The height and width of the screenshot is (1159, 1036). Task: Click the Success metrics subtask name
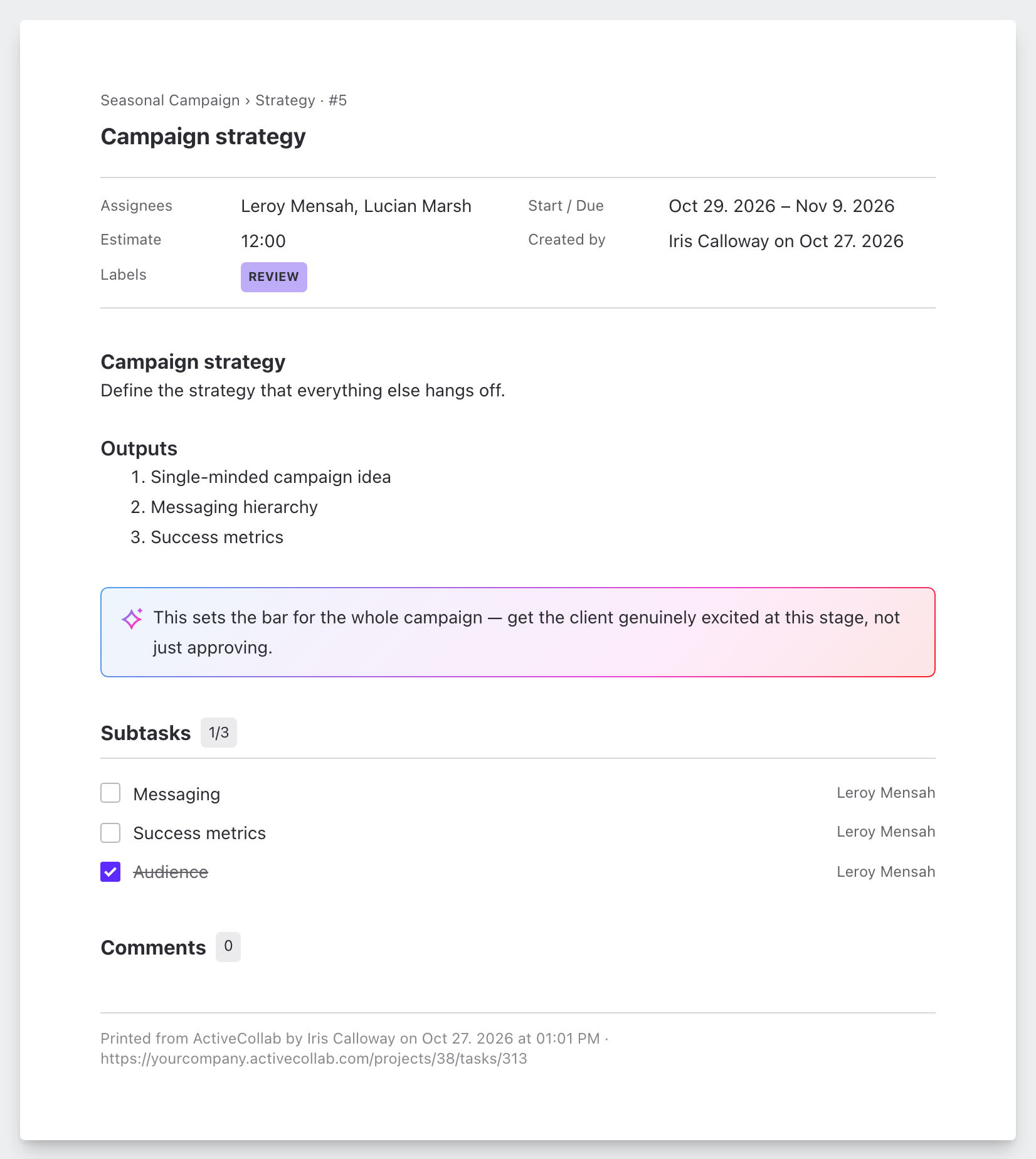pyautogui.click(x=199, y=834)
